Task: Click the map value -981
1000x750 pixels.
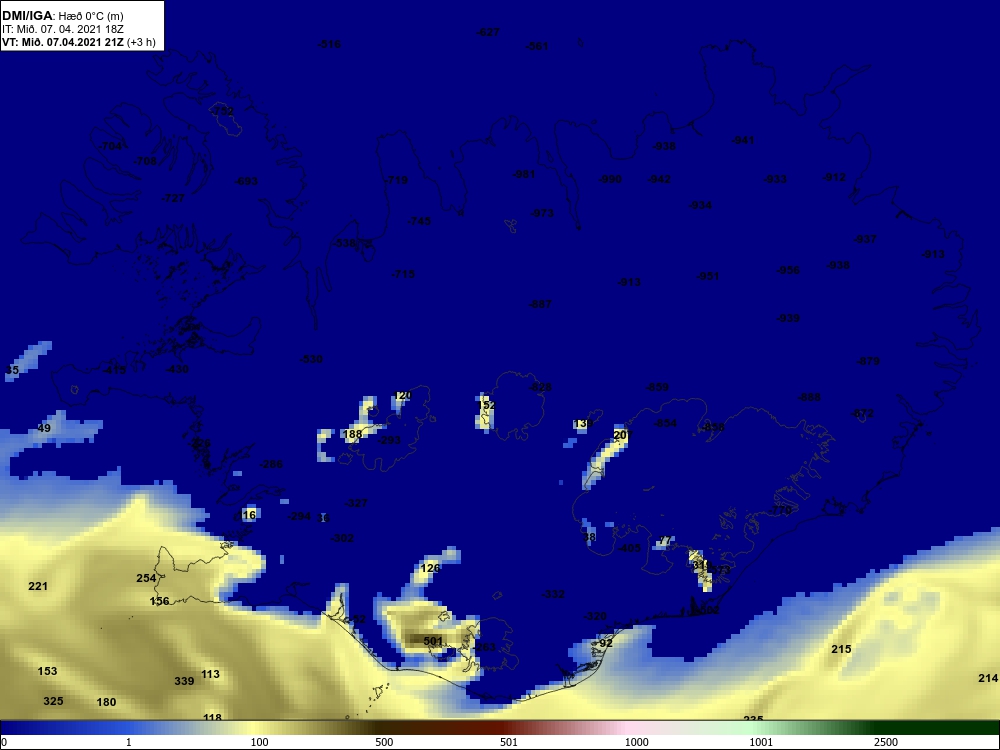Action: click(x=524, y=174)
